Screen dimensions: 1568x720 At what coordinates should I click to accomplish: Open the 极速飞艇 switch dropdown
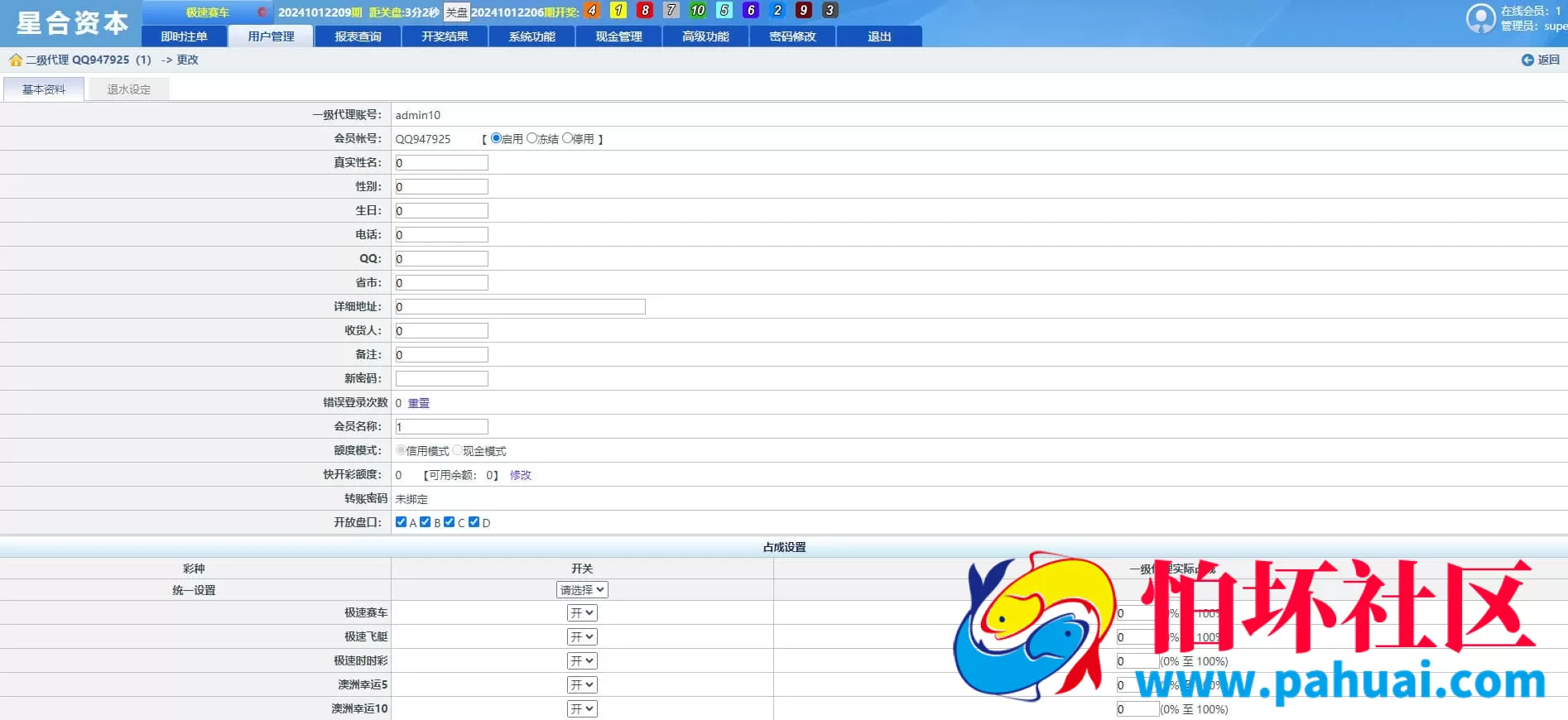[x=582, y=637]
